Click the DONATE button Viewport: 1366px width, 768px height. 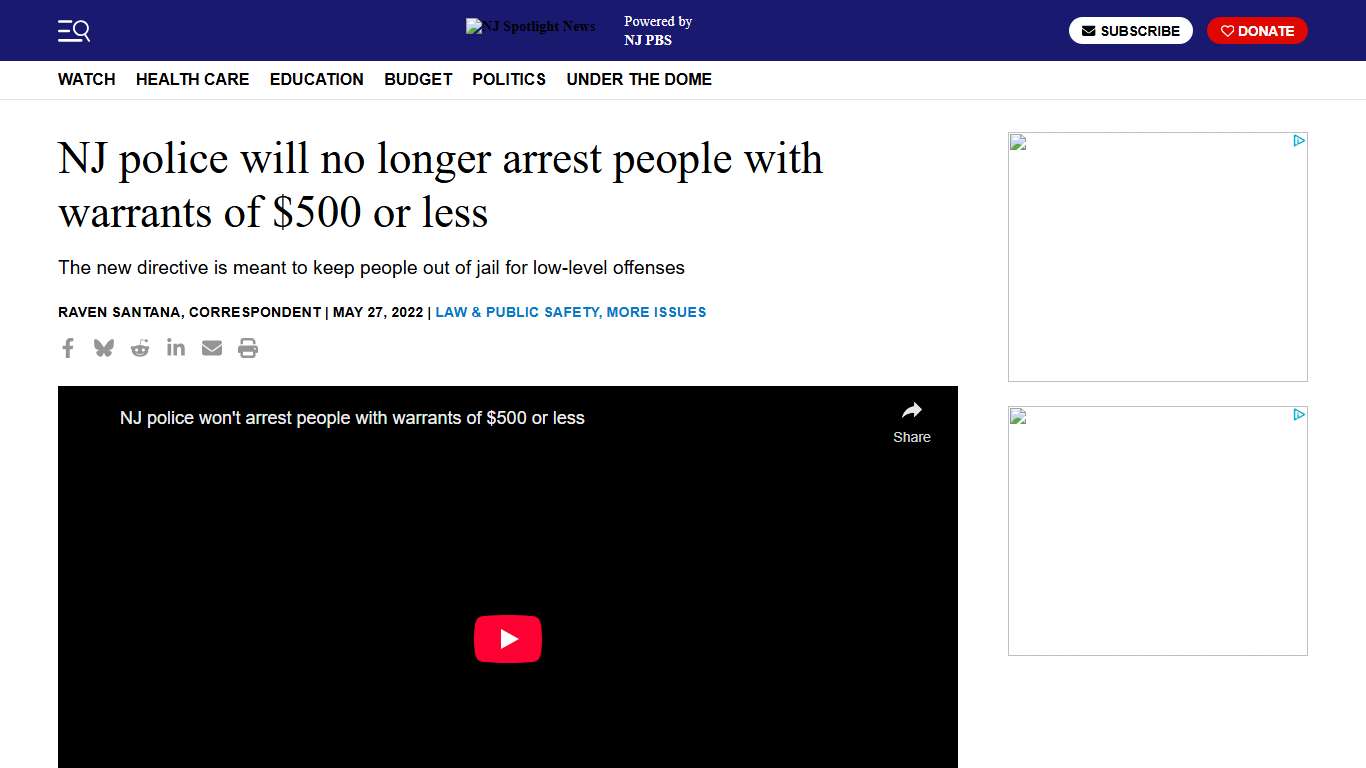[1257, 30]
